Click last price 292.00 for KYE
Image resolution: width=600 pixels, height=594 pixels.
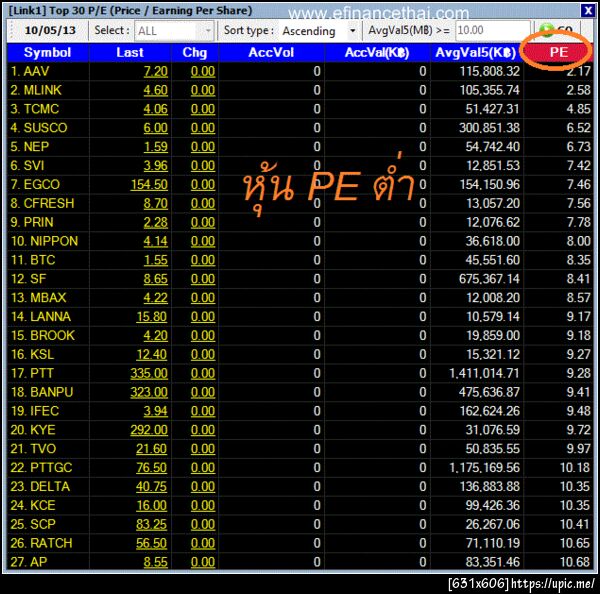[149, 430]
